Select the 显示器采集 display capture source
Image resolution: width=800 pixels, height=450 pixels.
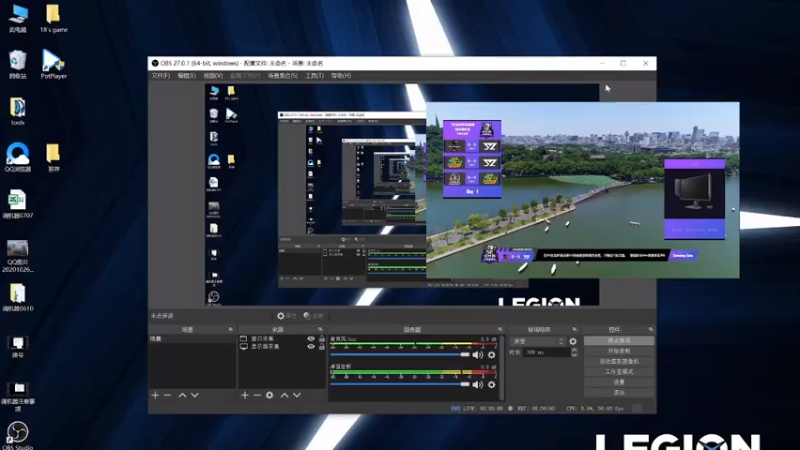pyautogui.click(x=264, y=346)
